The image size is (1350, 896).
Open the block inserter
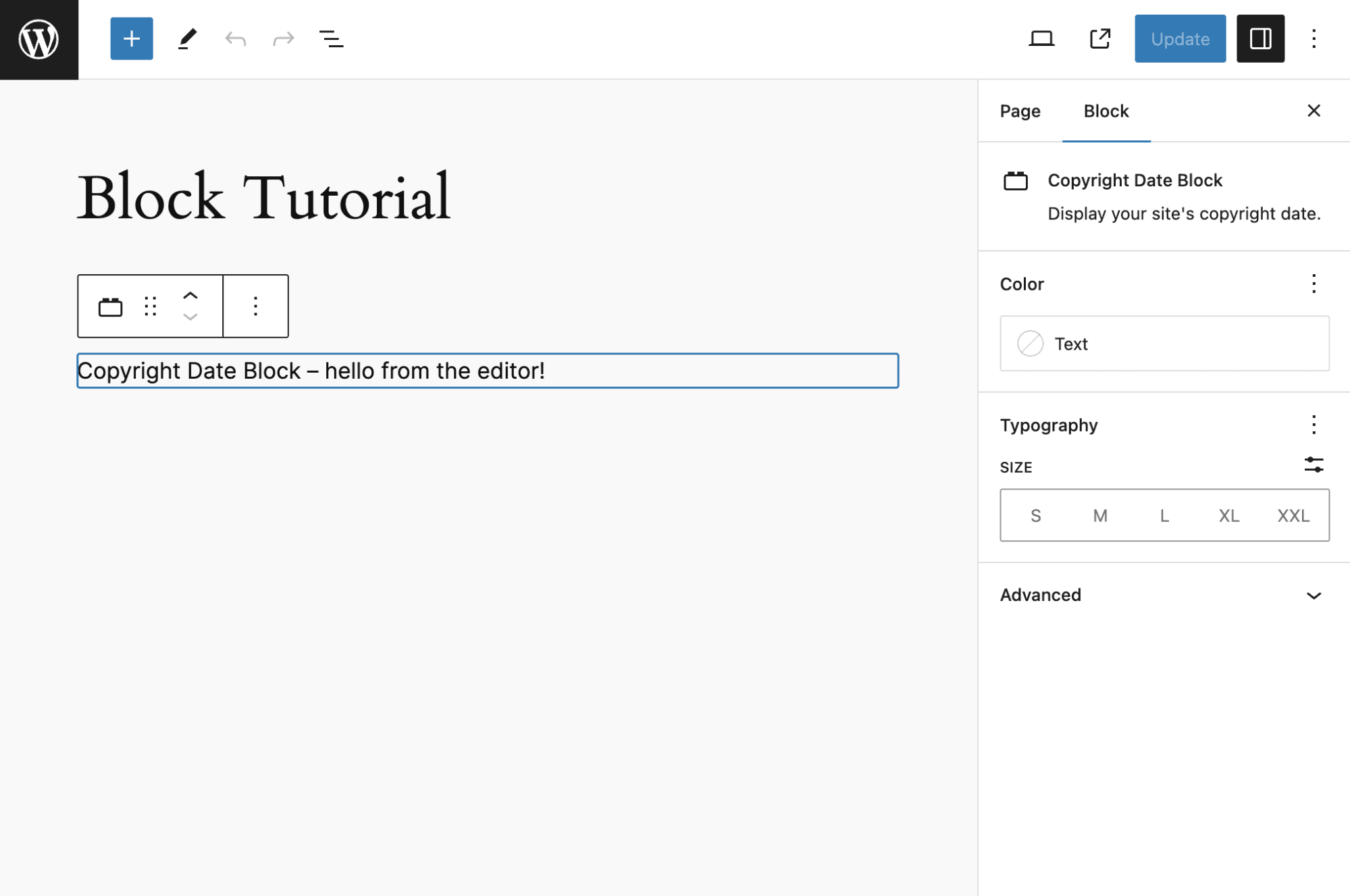coord(131,38)
